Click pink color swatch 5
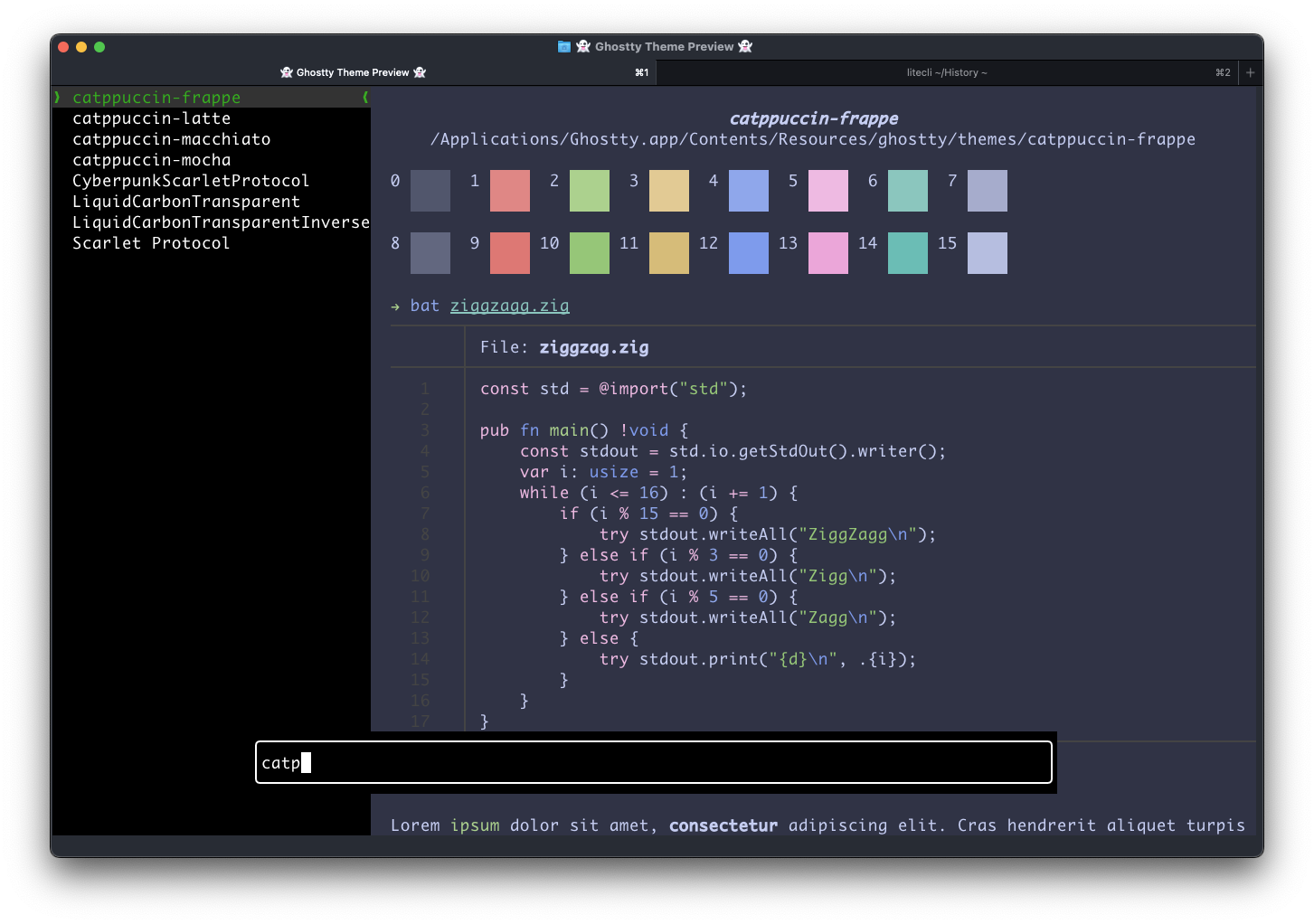 (828, 191)
